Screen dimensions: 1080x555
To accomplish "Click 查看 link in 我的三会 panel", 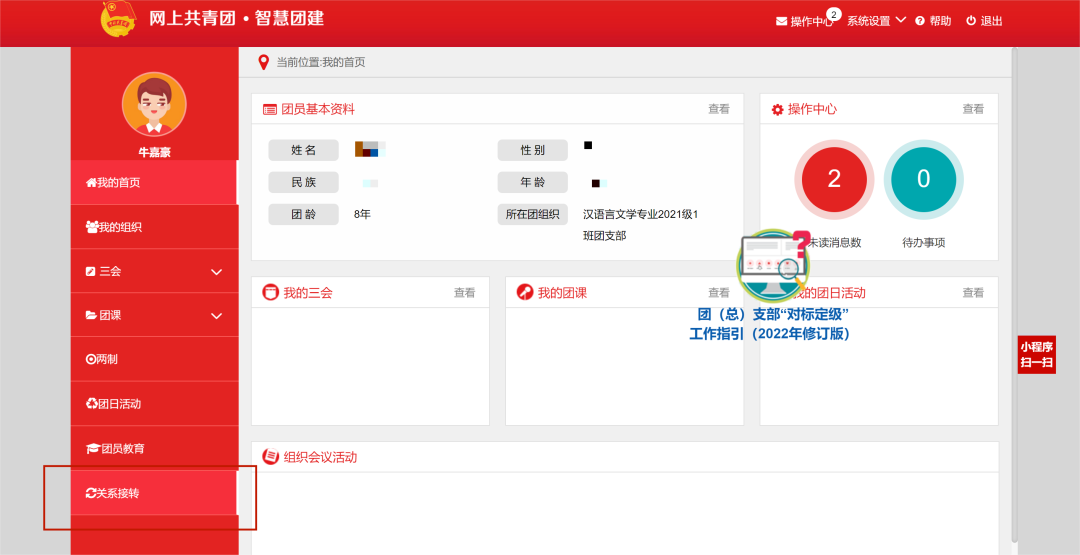I will click(464, 293).
